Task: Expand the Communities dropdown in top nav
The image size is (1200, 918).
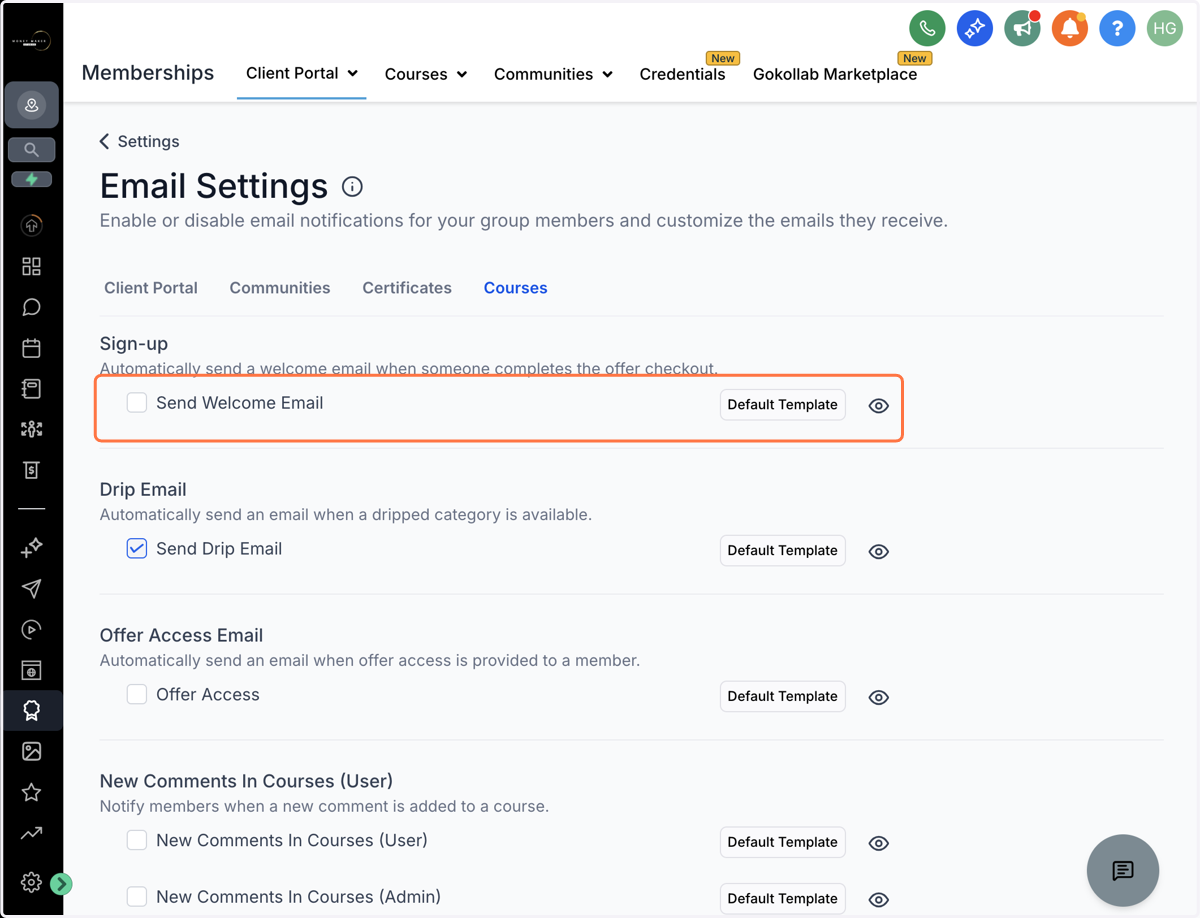Action: [x=553, y=74]
